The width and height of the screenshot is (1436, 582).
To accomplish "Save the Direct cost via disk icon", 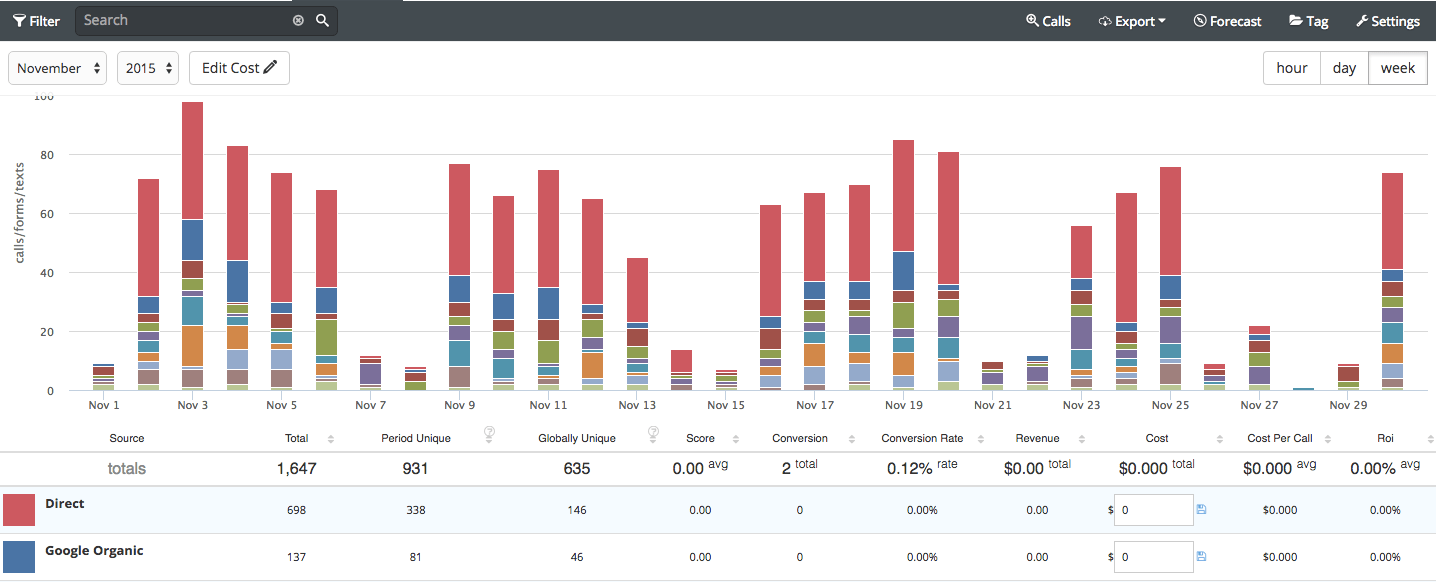I will (x=1201, y=510).
